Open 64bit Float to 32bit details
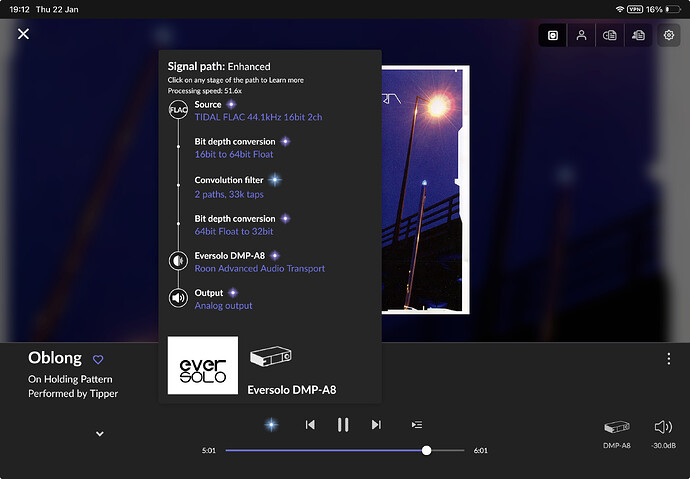690x479 pixels. pyautogui.click(x=234, y=231)
